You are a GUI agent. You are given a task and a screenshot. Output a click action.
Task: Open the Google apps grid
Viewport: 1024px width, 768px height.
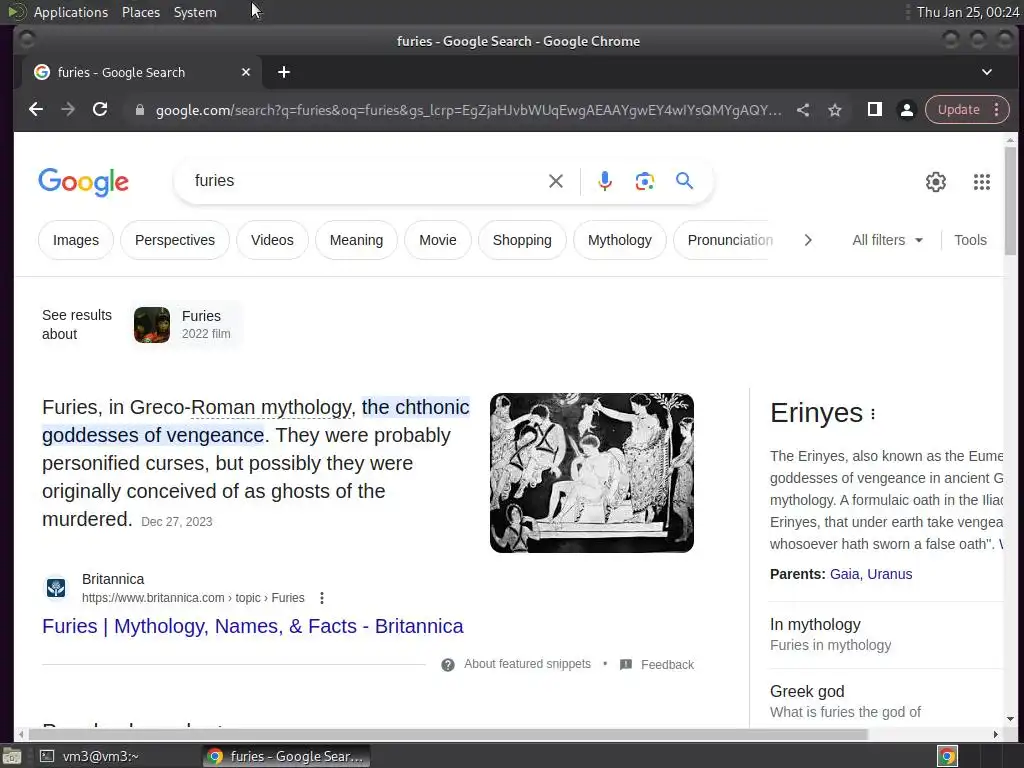982,182
